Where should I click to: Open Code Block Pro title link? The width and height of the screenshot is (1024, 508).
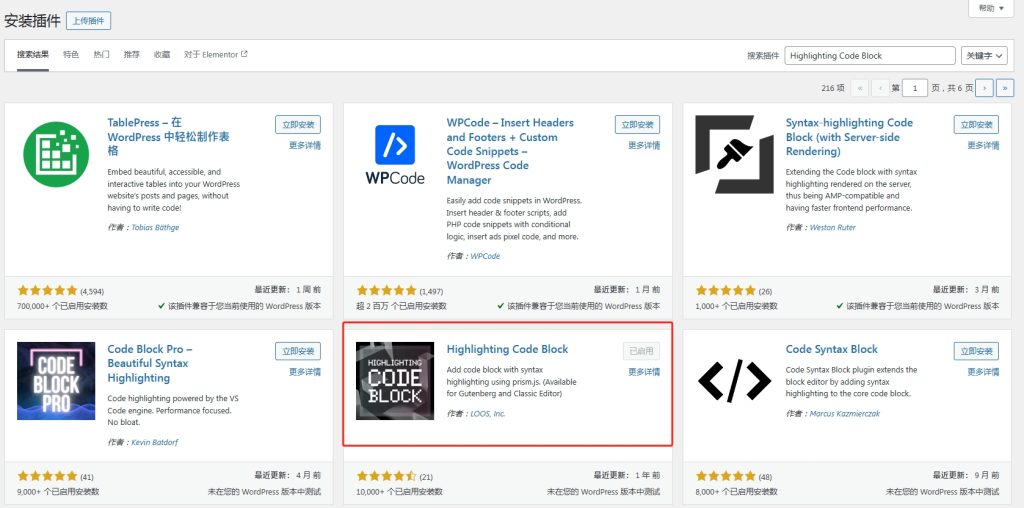(x=150, y=364)
